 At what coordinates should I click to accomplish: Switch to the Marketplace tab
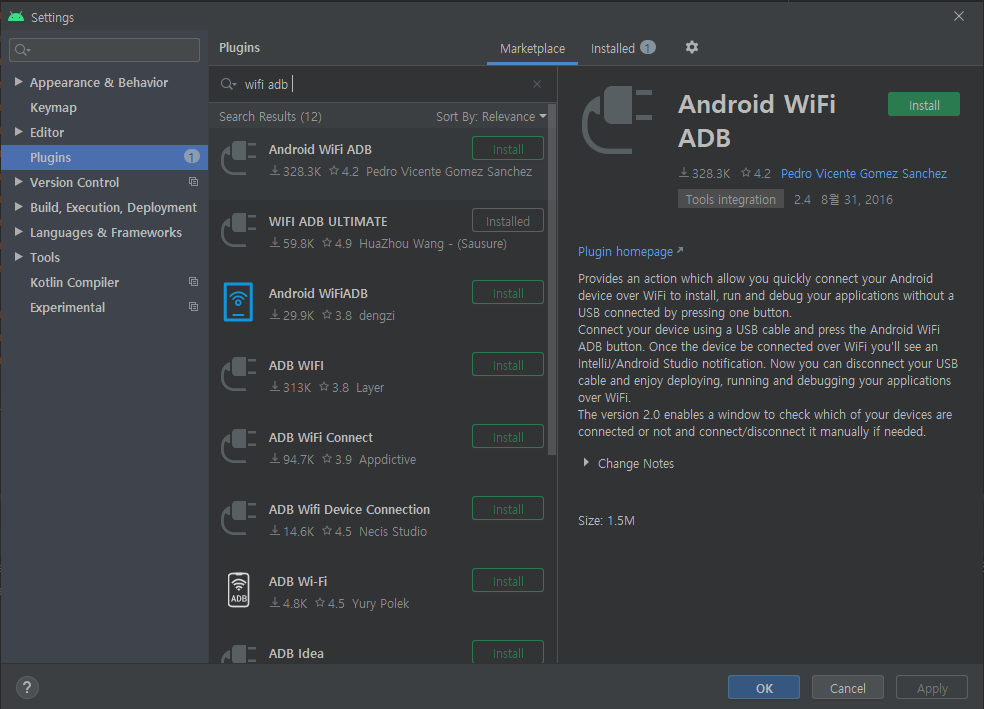[x=532, y=48]
